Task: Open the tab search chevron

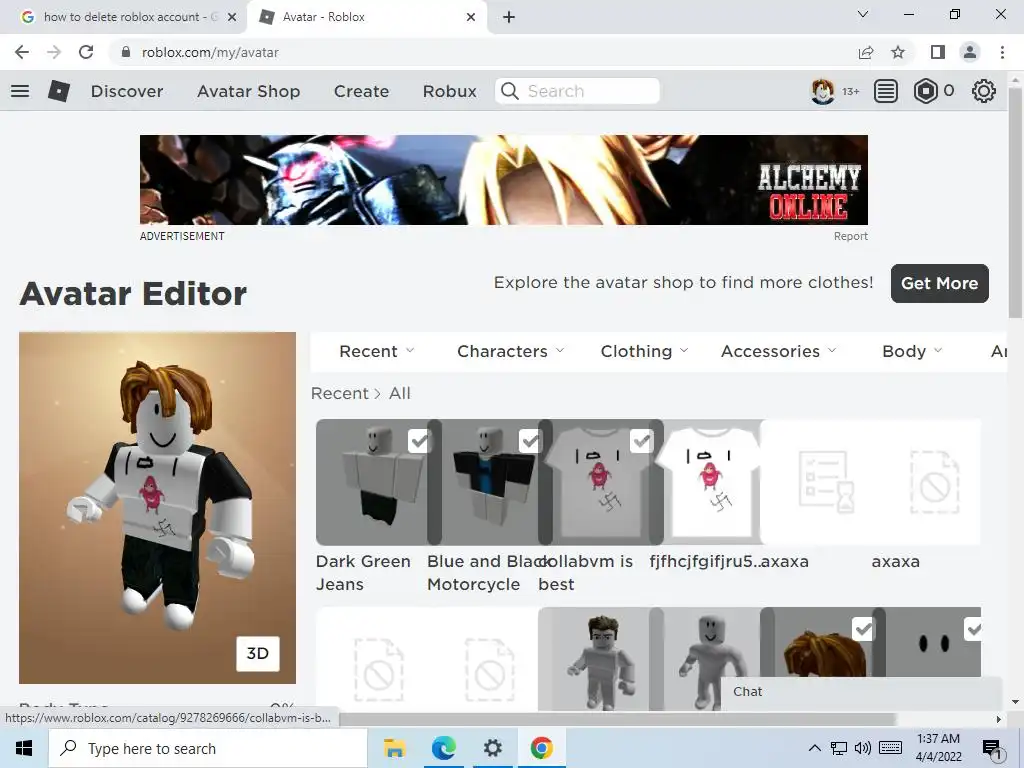Action: (863, 14)
